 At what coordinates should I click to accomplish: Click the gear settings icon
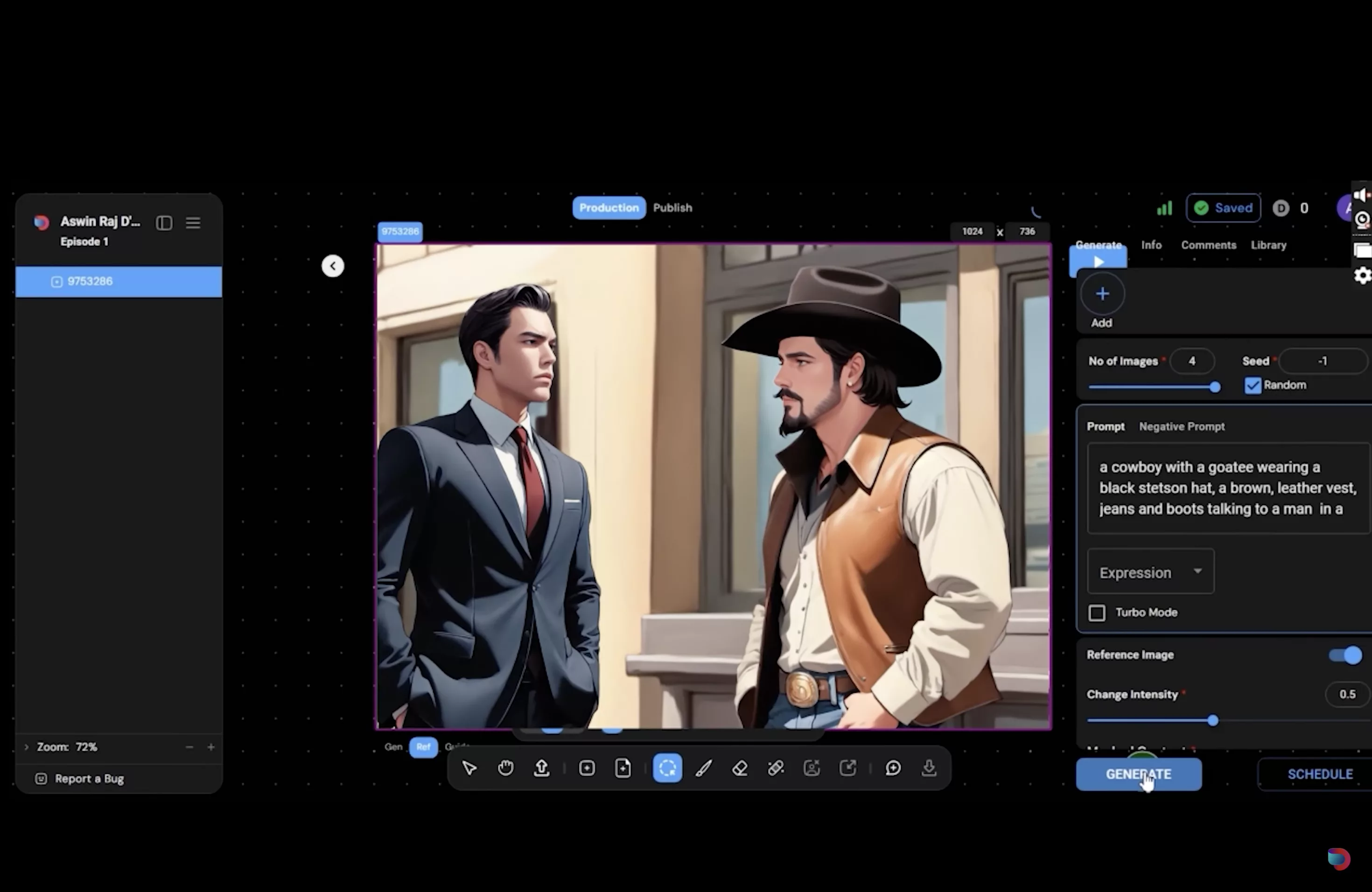1362,275
